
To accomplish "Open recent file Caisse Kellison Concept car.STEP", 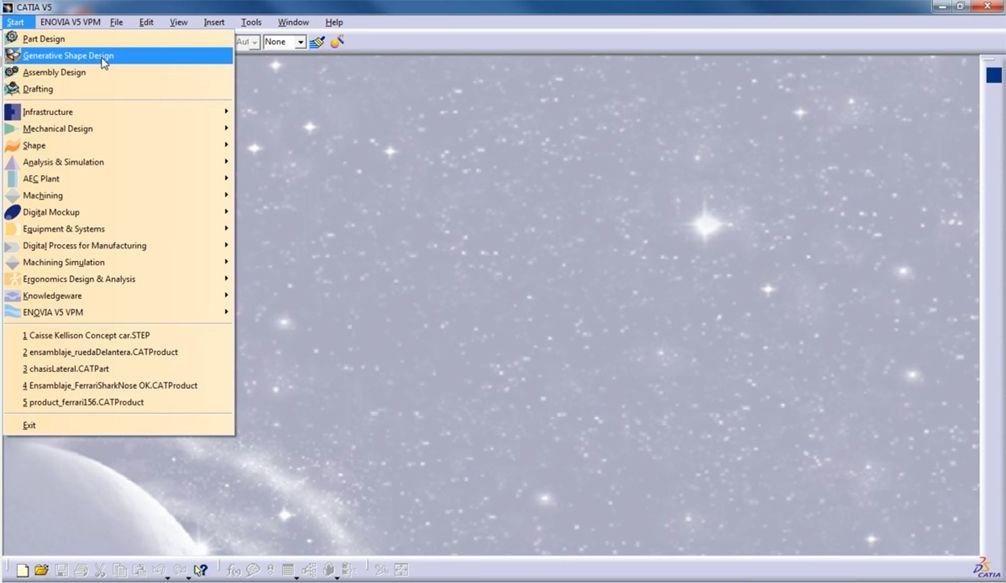I will [x=118, y=335].
